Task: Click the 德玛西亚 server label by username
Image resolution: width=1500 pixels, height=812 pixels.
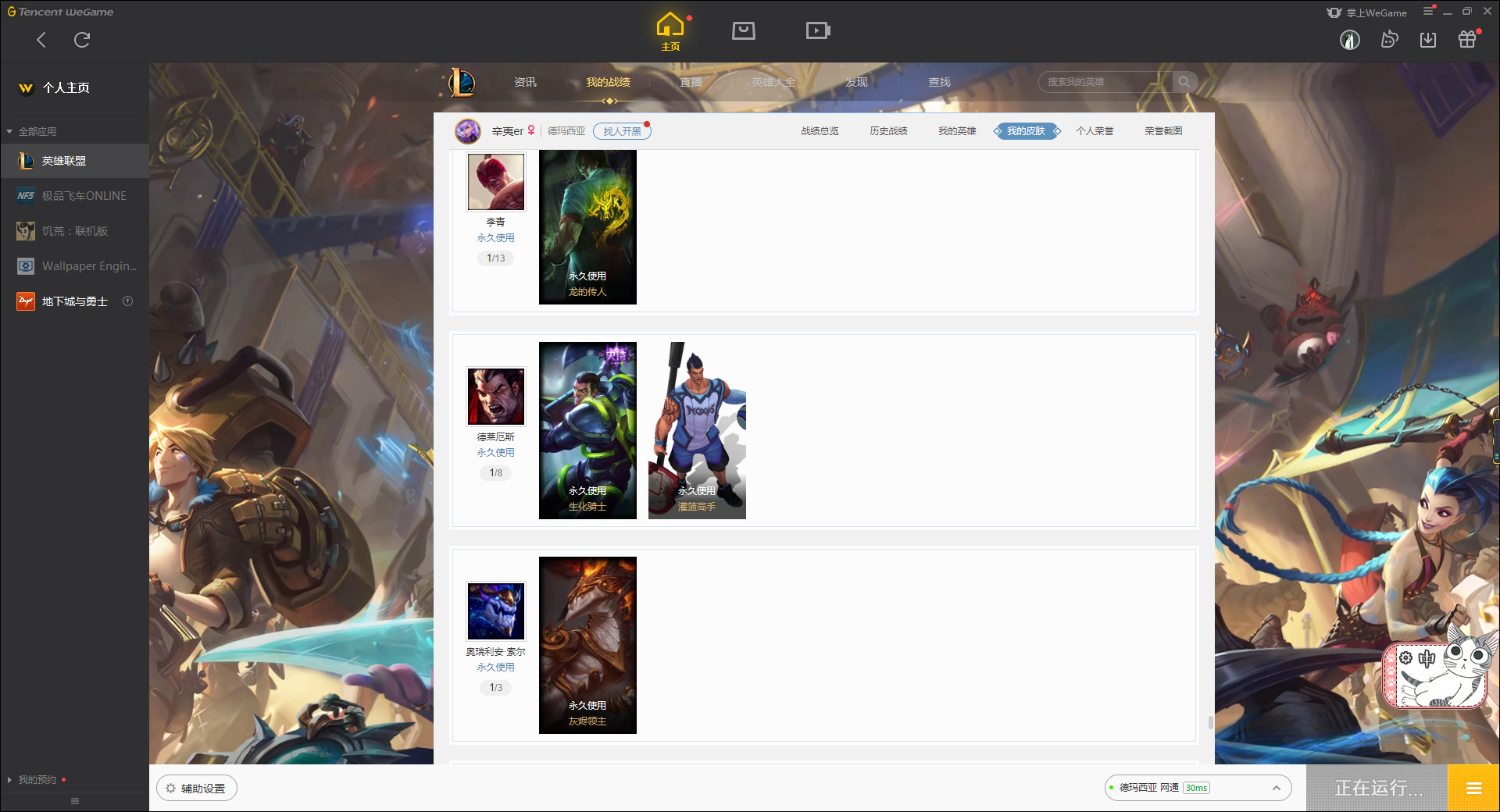Action: (566, 131)
